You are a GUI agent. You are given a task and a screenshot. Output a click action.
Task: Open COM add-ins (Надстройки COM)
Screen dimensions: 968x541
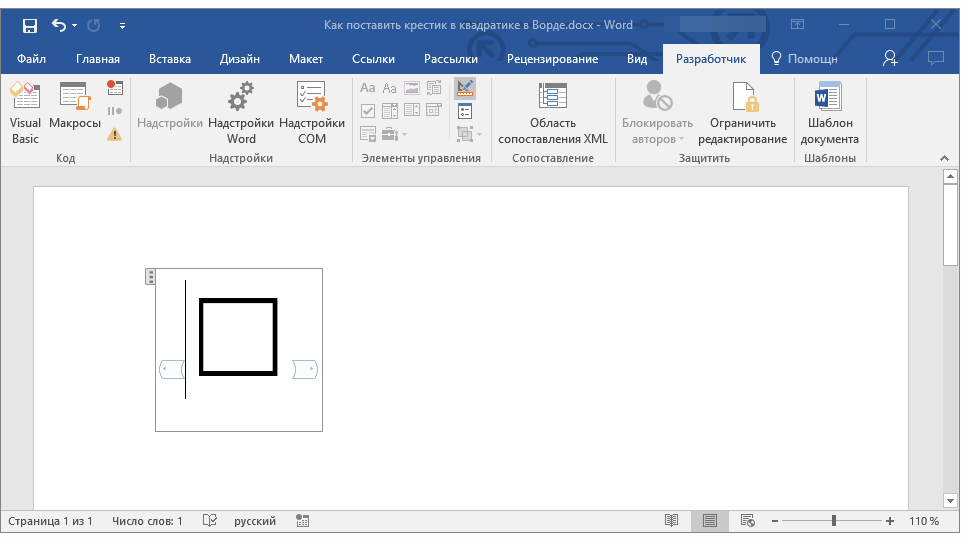[x=312, y=112]
